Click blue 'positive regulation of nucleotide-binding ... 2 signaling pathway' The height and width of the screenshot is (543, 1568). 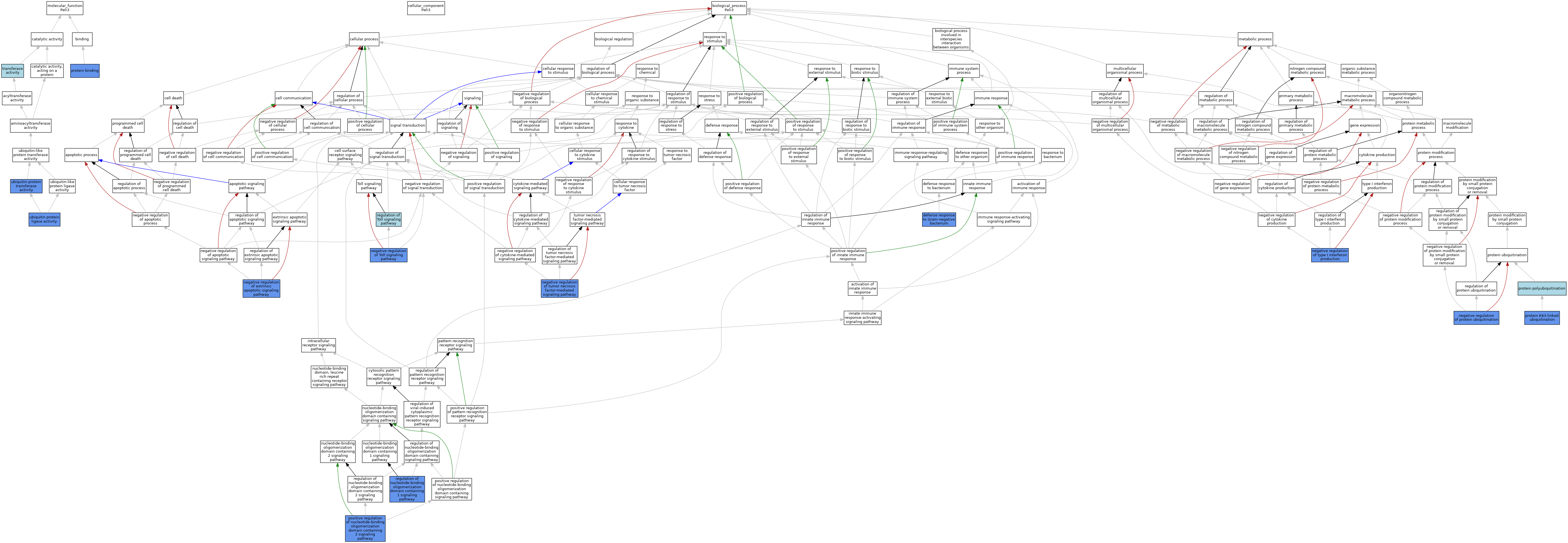tap(365, 528)
